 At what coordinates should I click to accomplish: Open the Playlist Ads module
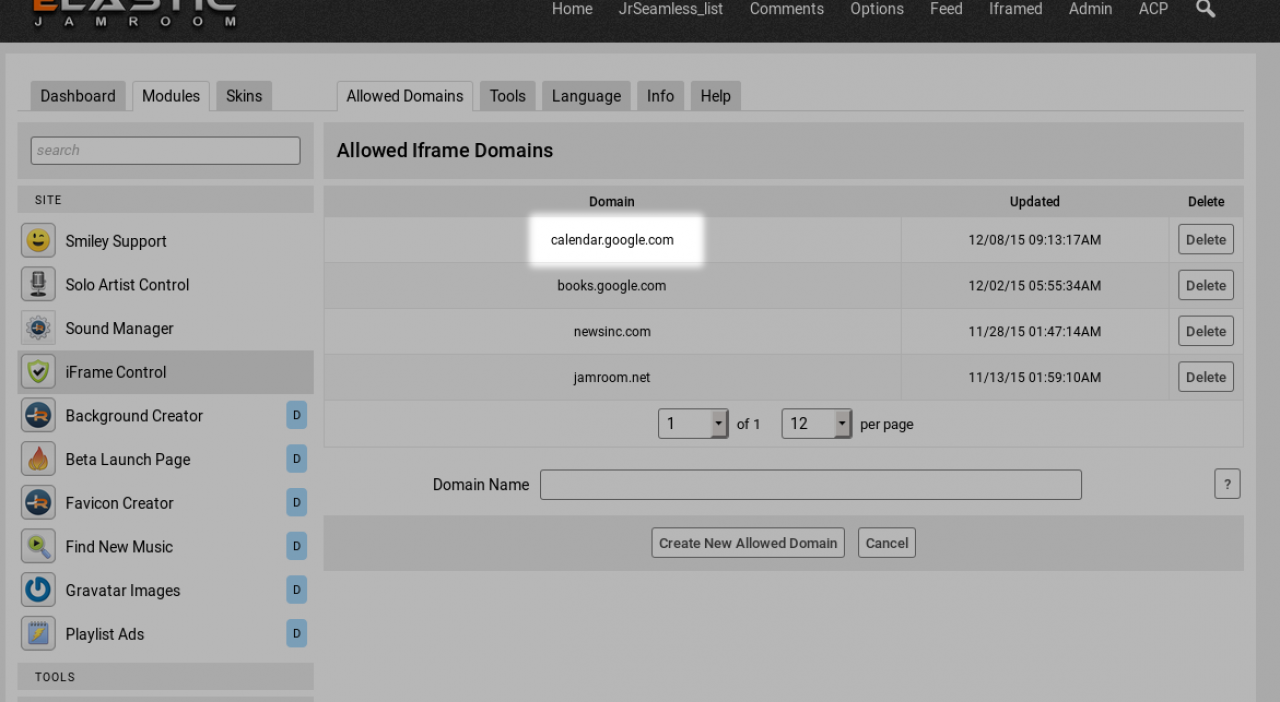point(105,633)
